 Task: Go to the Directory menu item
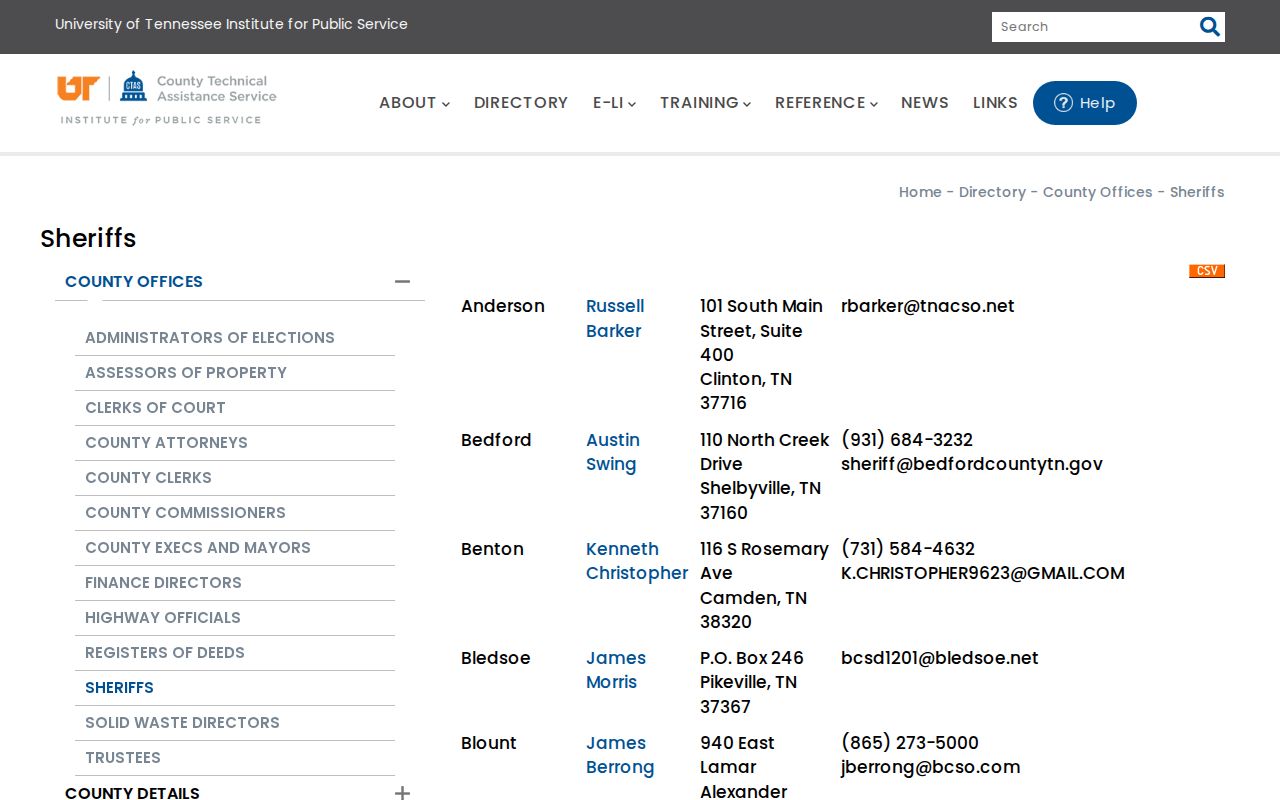pos(521,103)
